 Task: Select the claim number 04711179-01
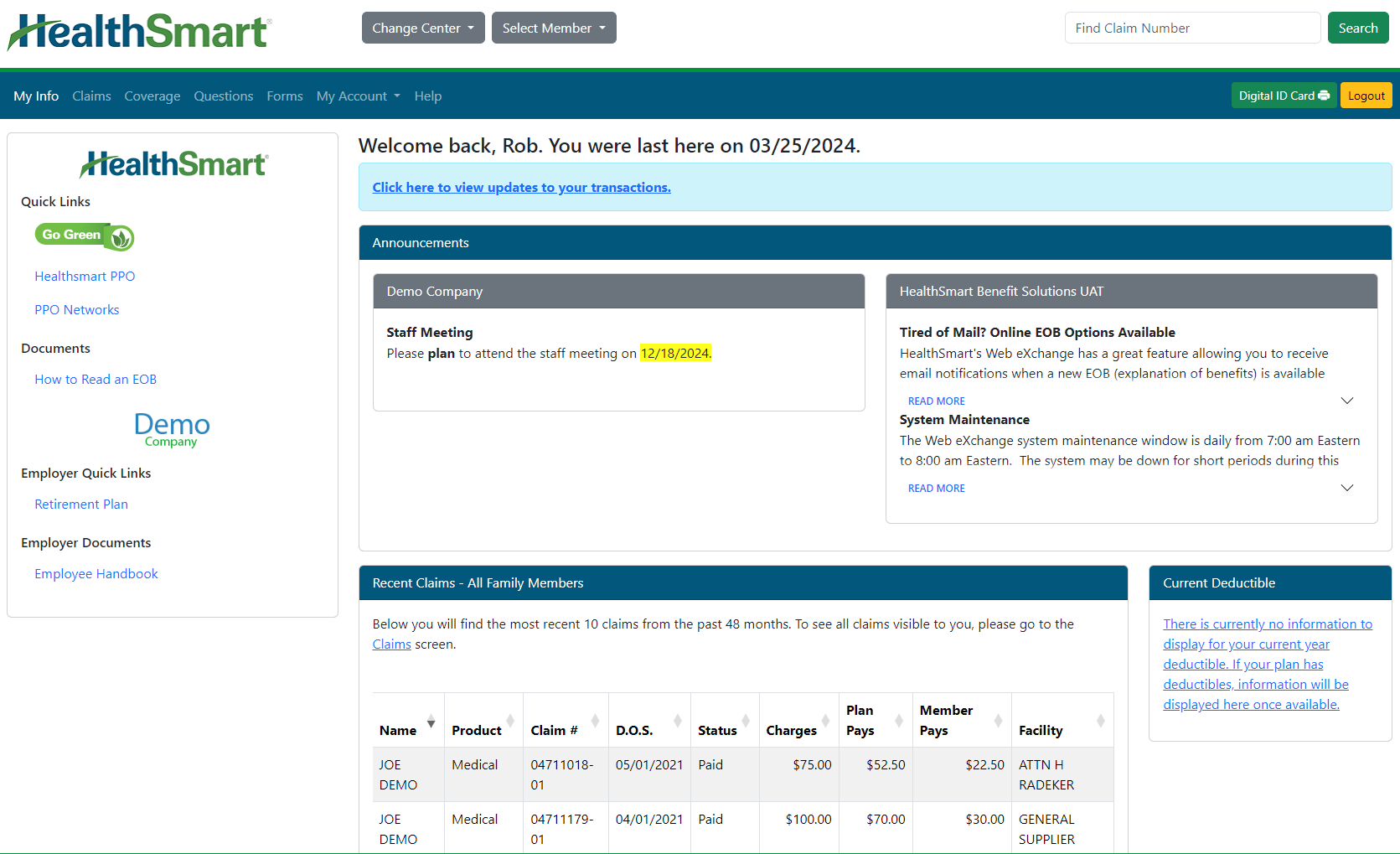tap(562, 829)
